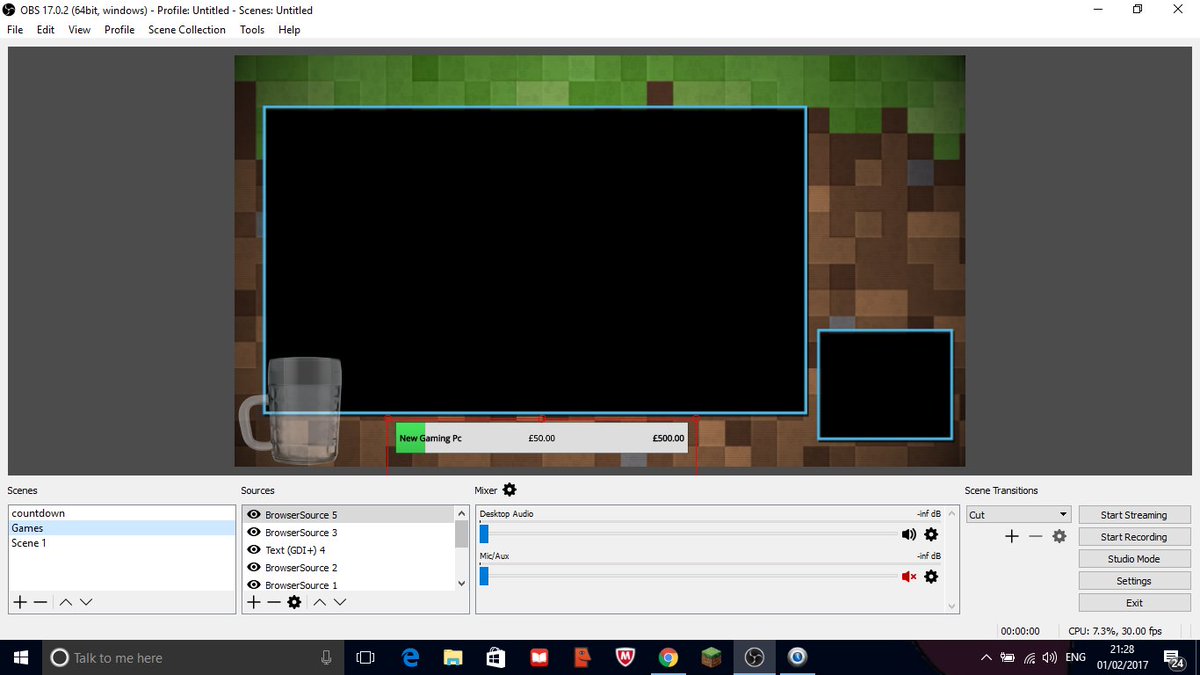Click Start Recording button
Screen dimensions: 1200x675
tap(1134, 537)
